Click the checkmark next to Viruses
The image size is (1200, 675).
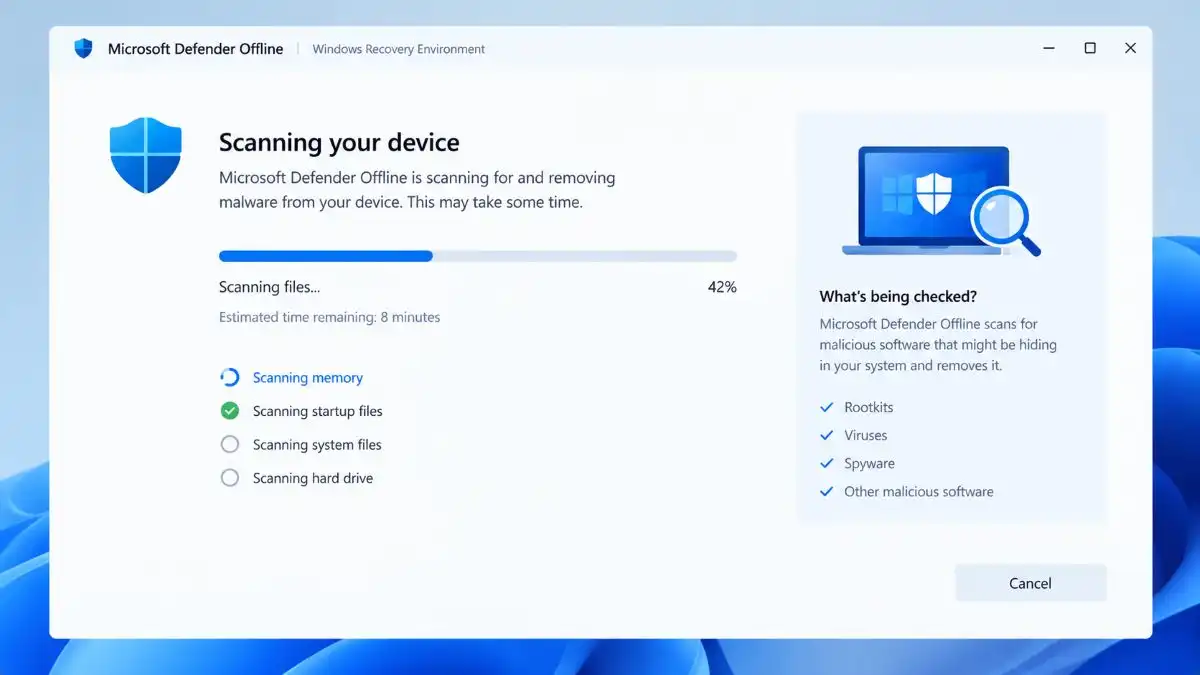pyautogui.click(x=827, y=435)
